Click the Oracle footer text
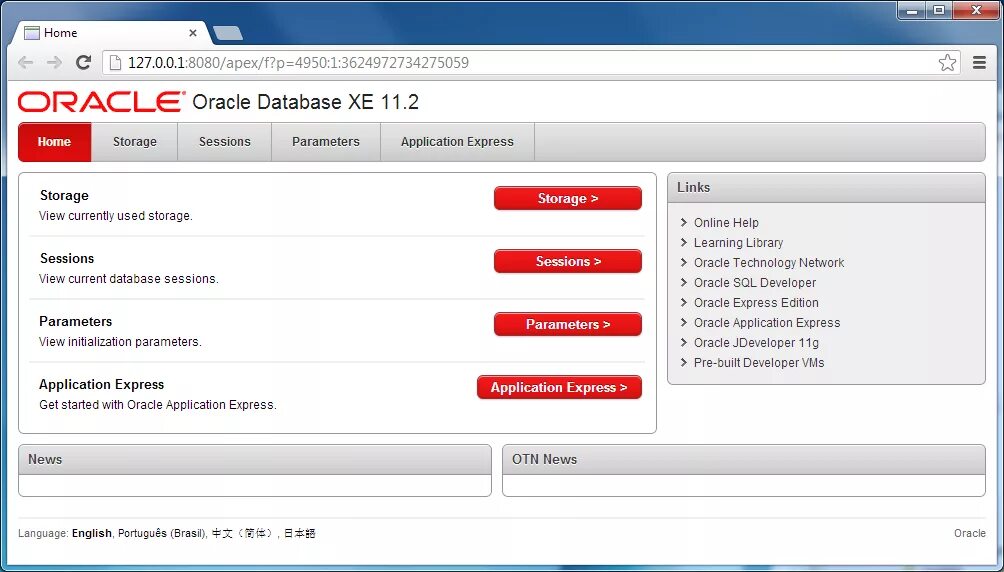1004x572 pixels. click(969, 533)
